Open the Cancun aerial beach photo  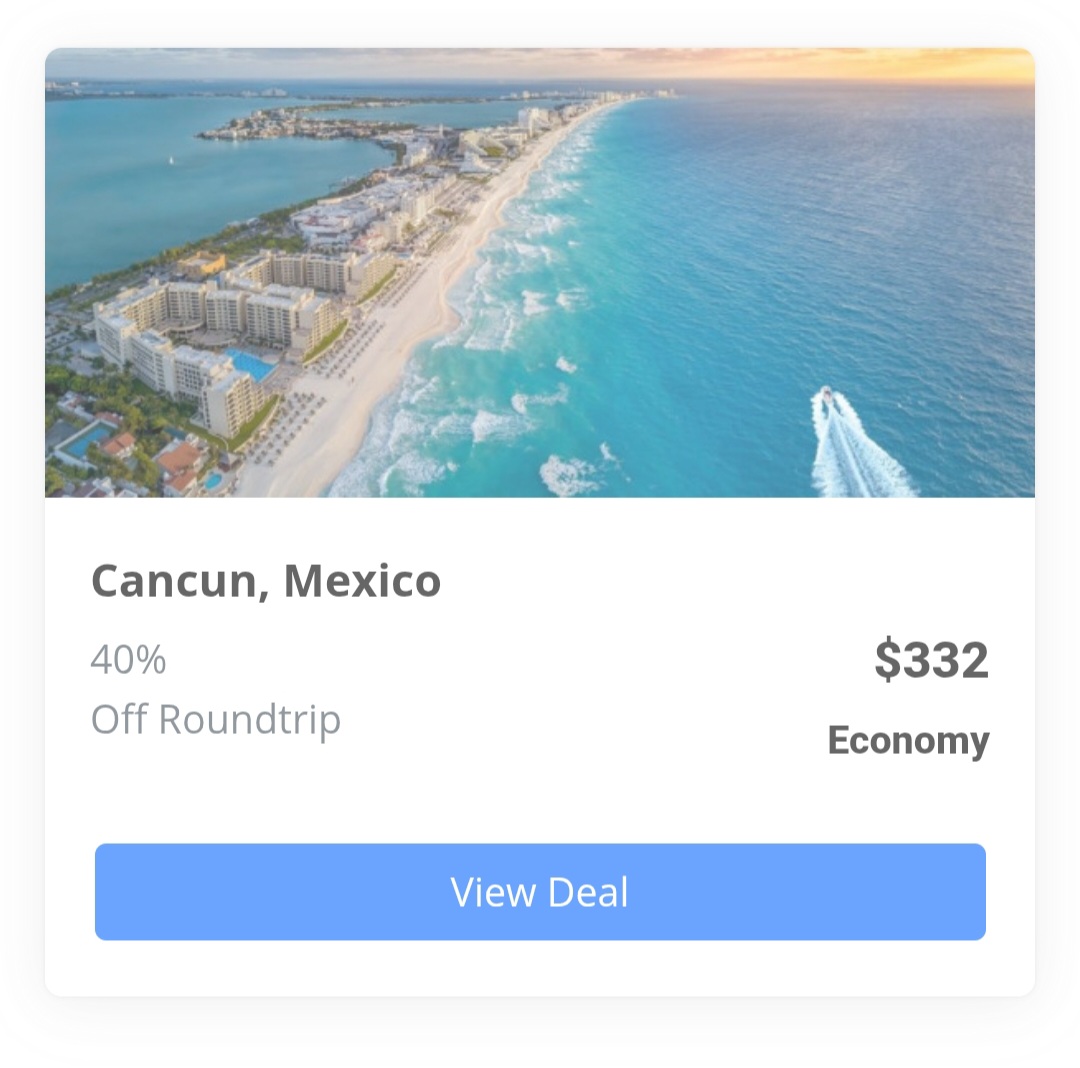click(540, 273)
